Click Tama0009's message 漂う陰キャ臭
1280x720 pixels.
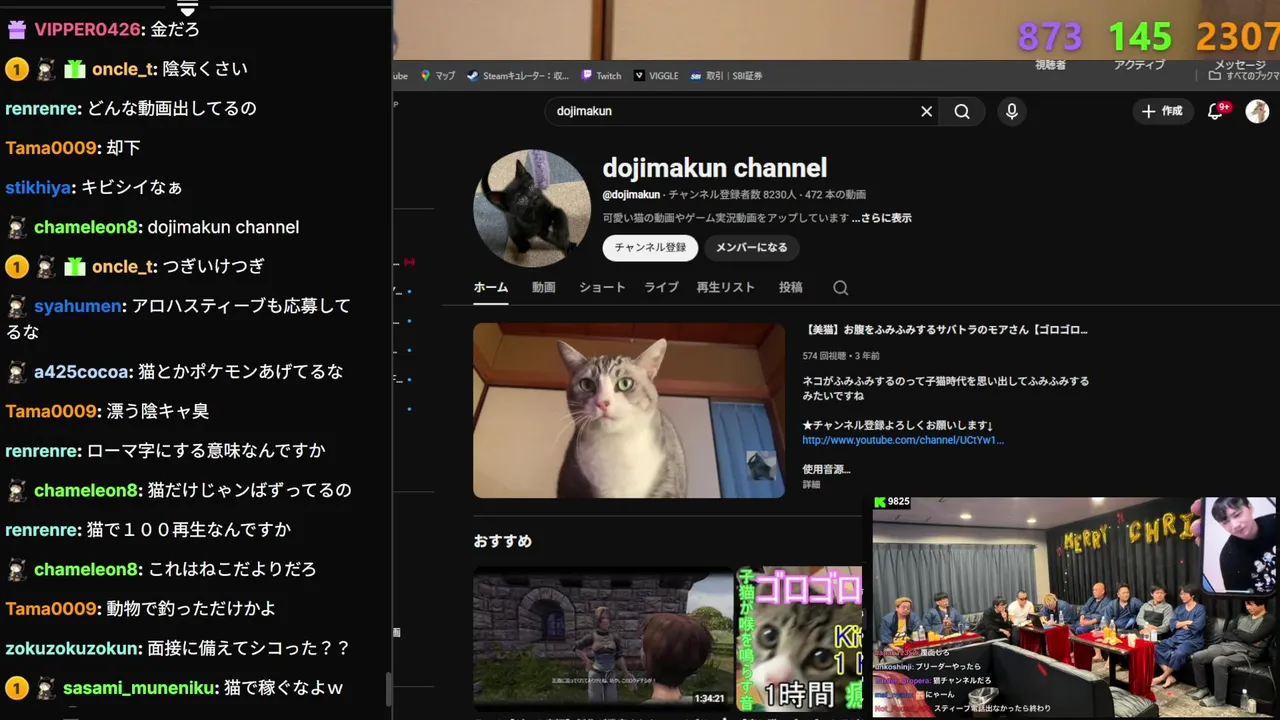158,411
